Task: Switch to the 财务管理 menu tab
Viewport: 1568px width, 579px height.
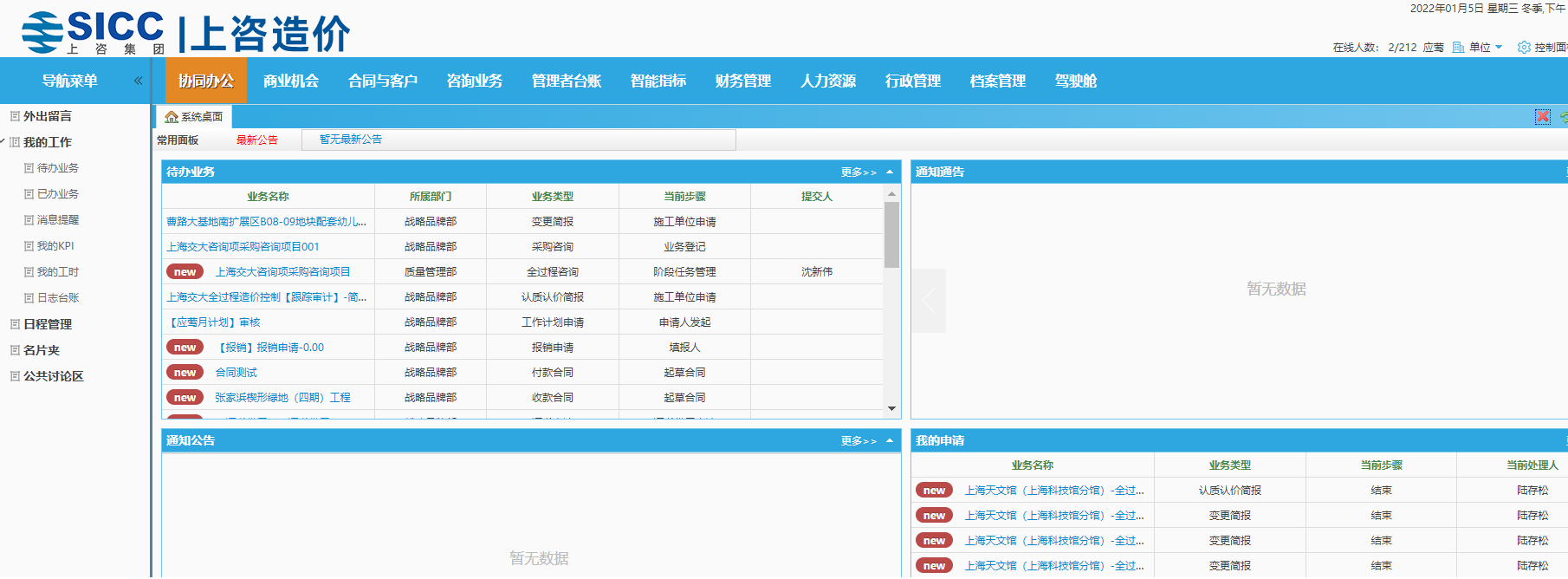Action: click(742, 81)
